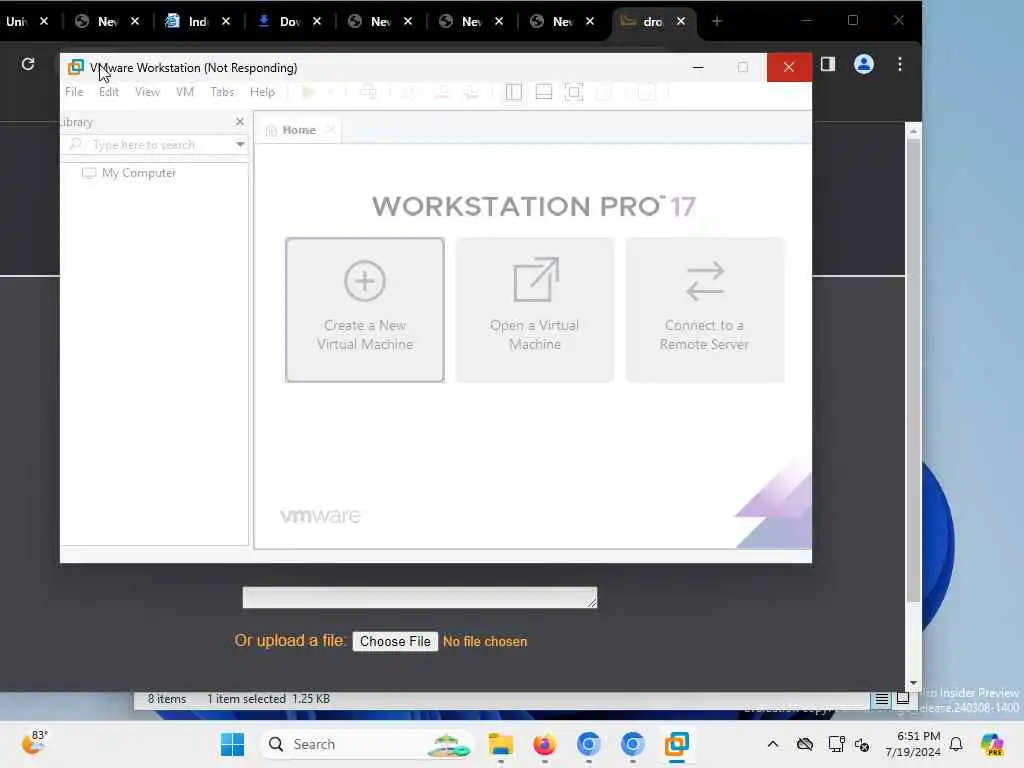Open the Help menu

(x=263, y=92)
